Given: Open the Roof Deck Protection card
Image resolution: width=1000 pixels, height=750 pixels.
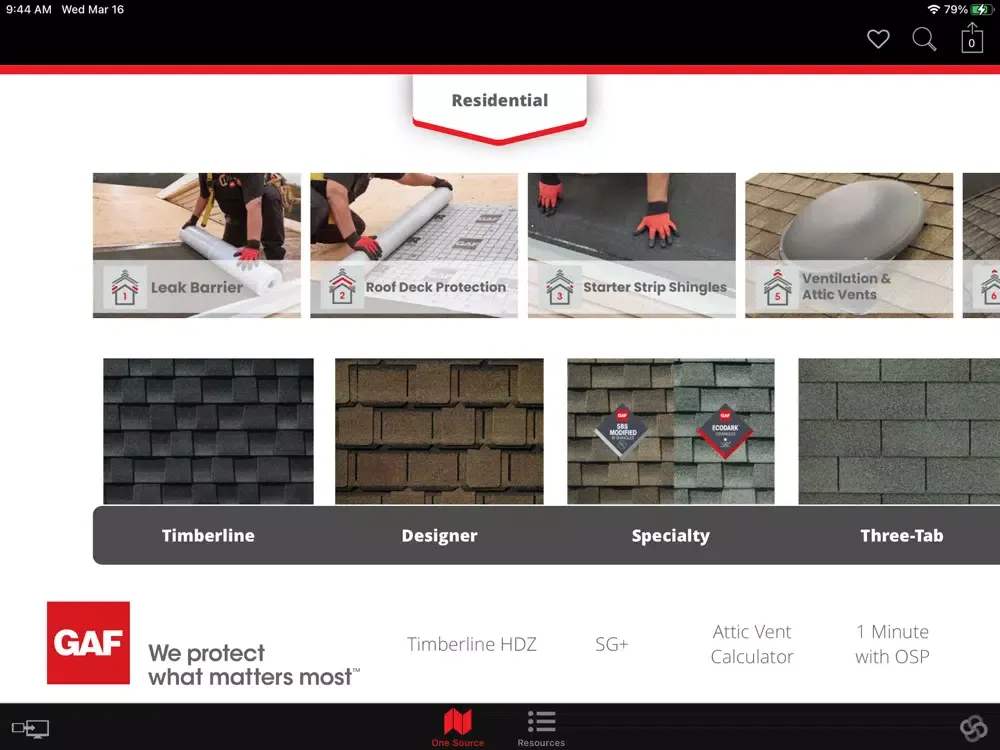Looking at the screenshot, I should coord(415,245).
